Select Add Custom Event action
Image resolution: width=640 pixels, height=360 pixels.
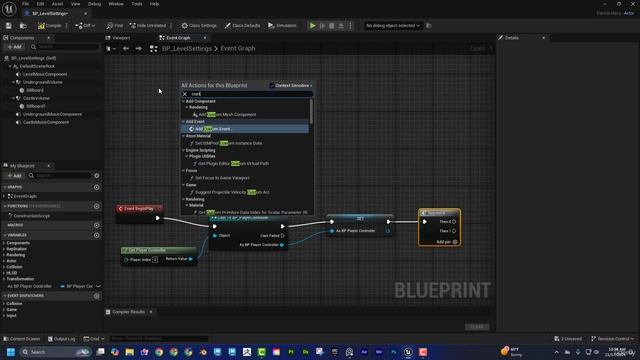(x=244, y=129)
